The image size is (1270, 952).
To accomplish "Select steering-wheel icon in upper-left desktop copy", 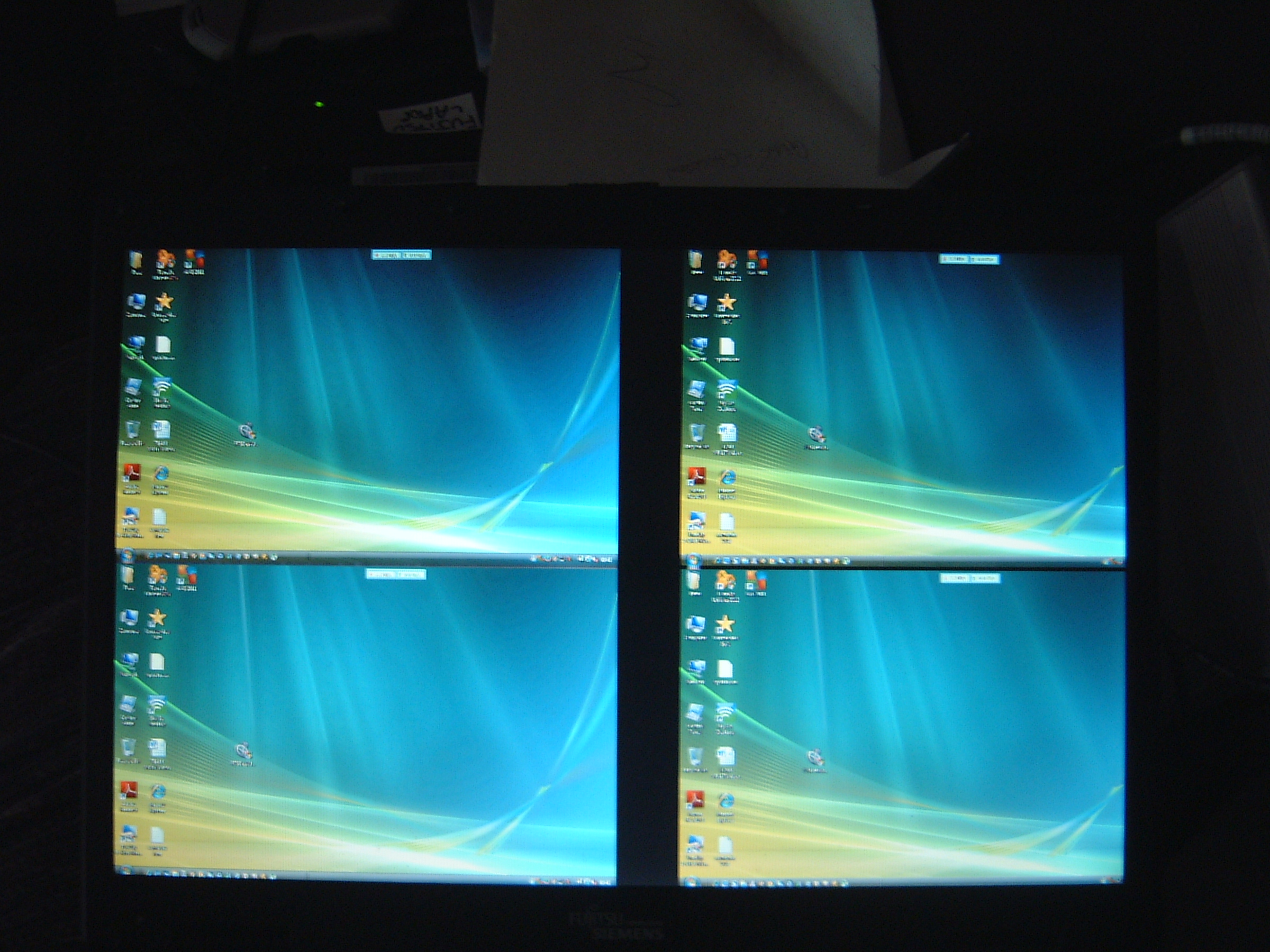I will [247, 432].
